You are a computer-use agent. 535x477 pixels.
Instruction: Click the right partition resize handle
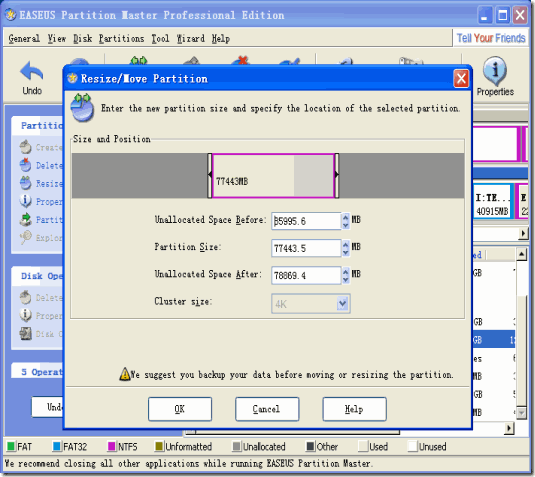[336, 175]
